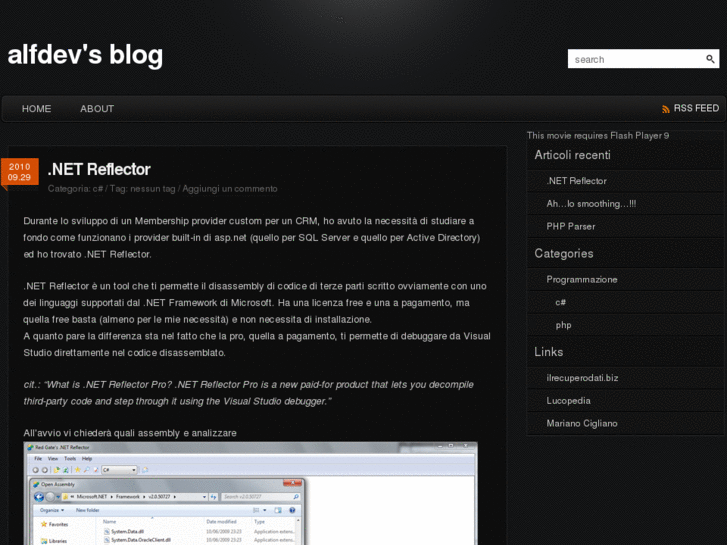
Task: Select the Programmazione category
Action: 582,279
